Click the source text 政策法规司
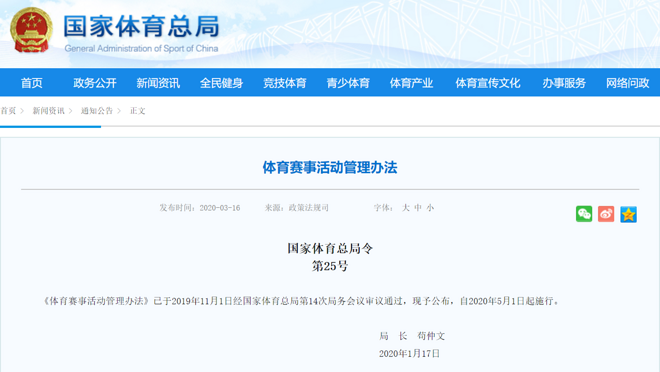This screenshot has width=660, height=372. click(309, 207)
